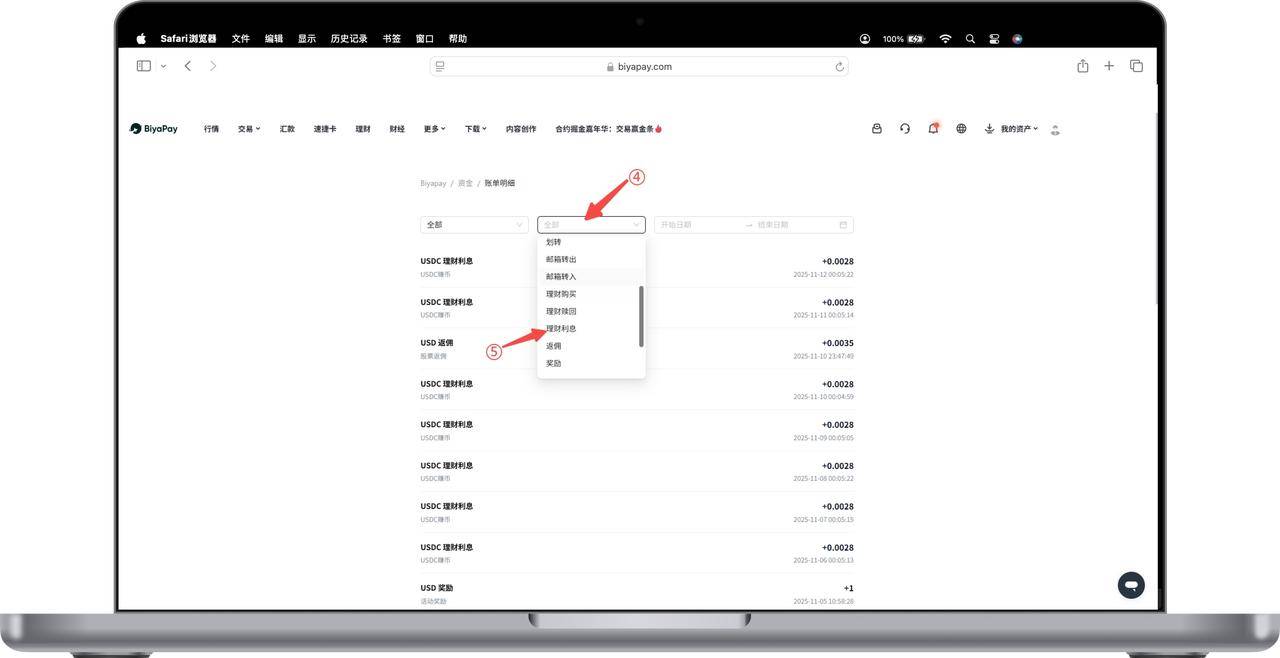The width and height of the screenshot is (1280, 658).
Task: Click the globe language icon
Action: pyautogui.click(x=961, y=129)
